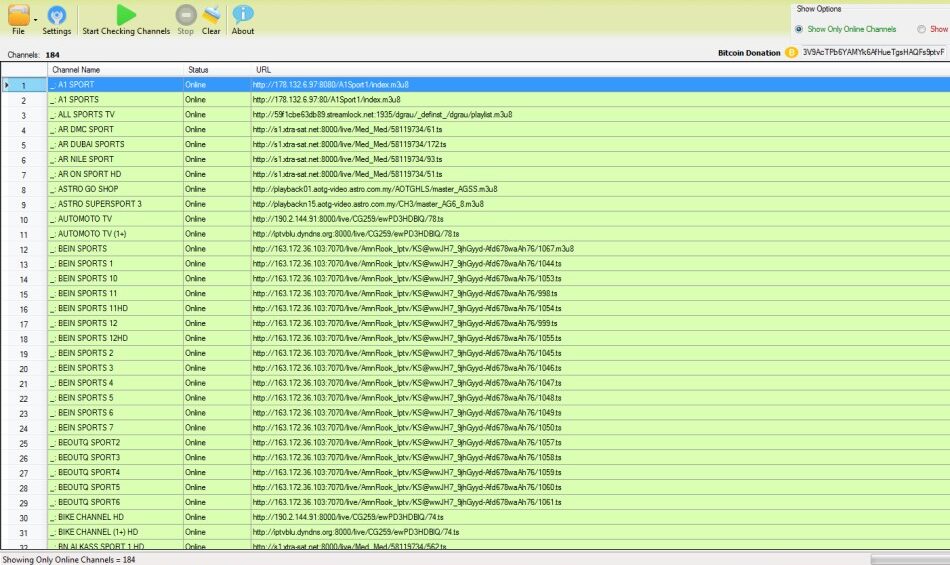This screenshot has height=565, width=950.
Task: Click the Online status of row 10
Action: [x=195, y=219]
